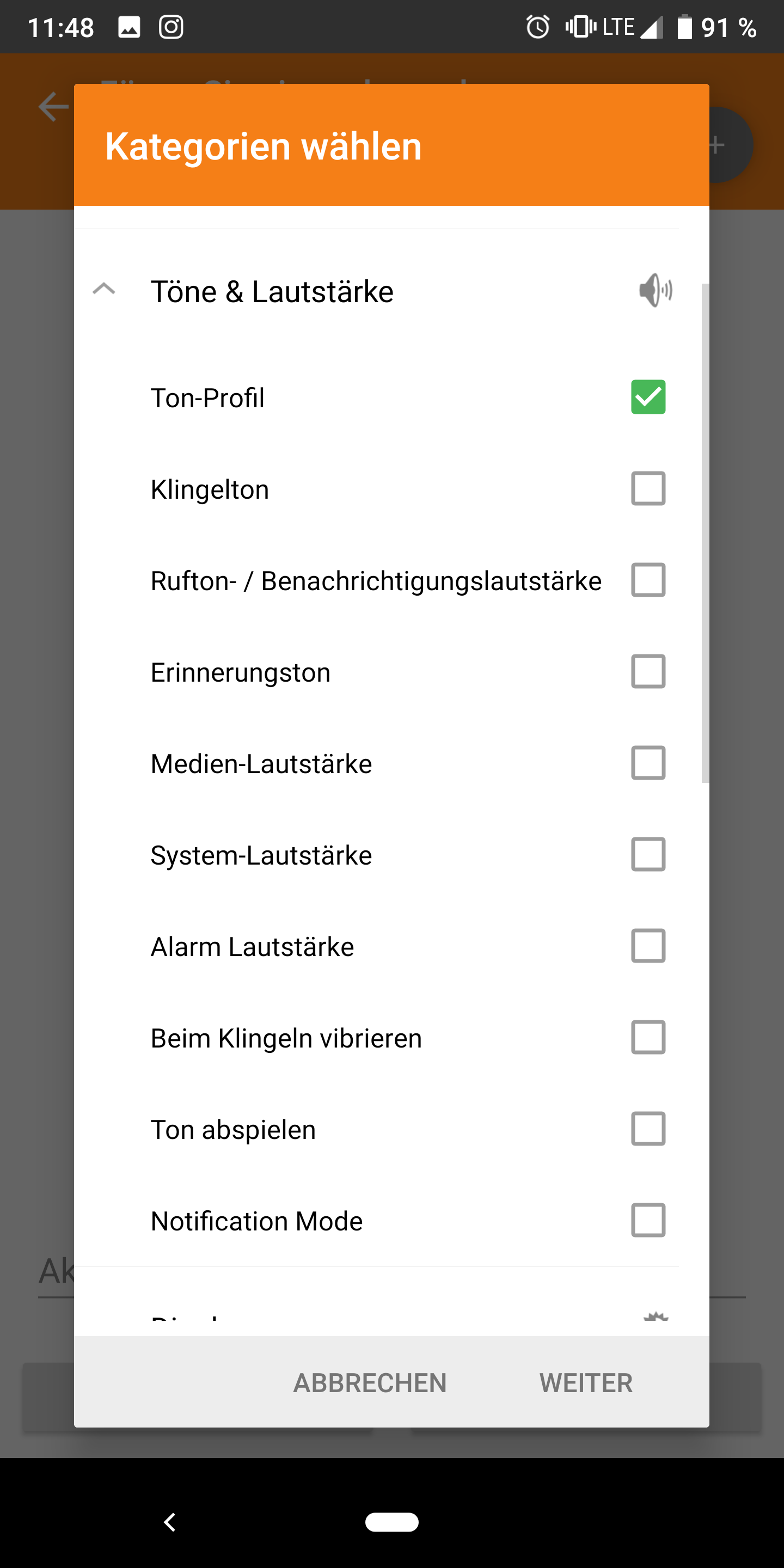Tap the speaker icon beside Töne & Lautstärke

(655, 290)
